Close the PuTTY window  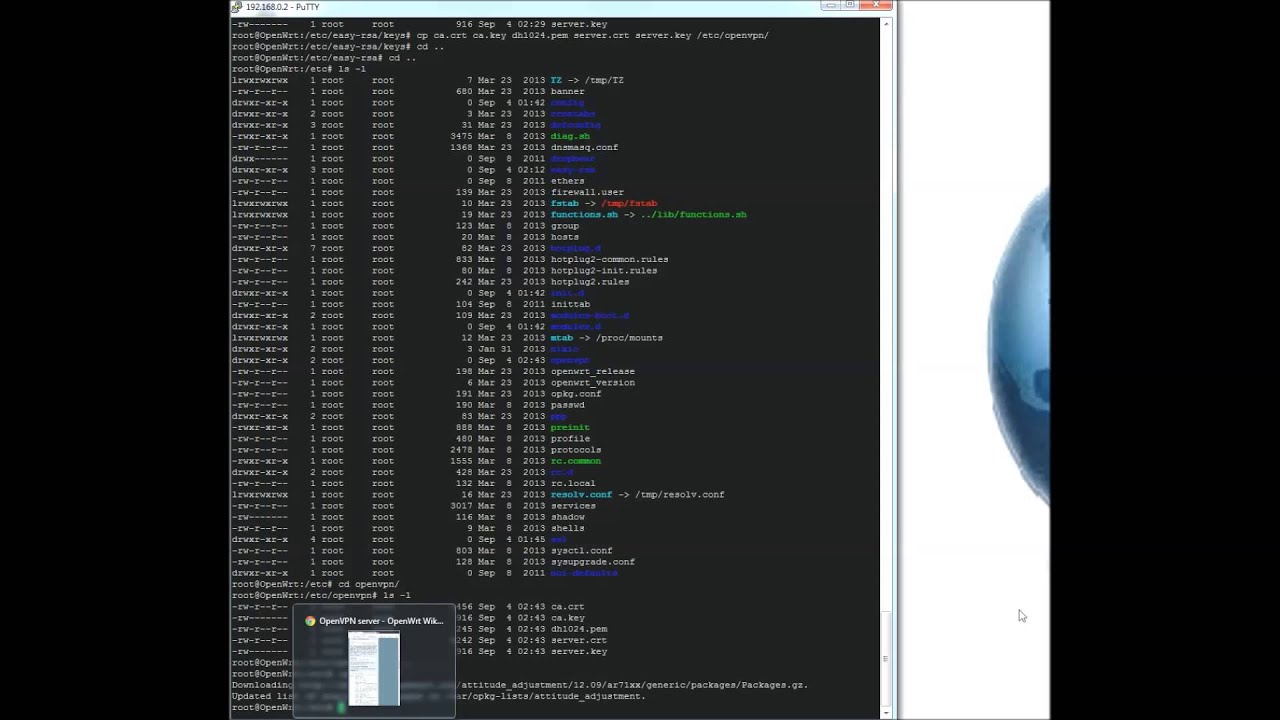point(876,5)
